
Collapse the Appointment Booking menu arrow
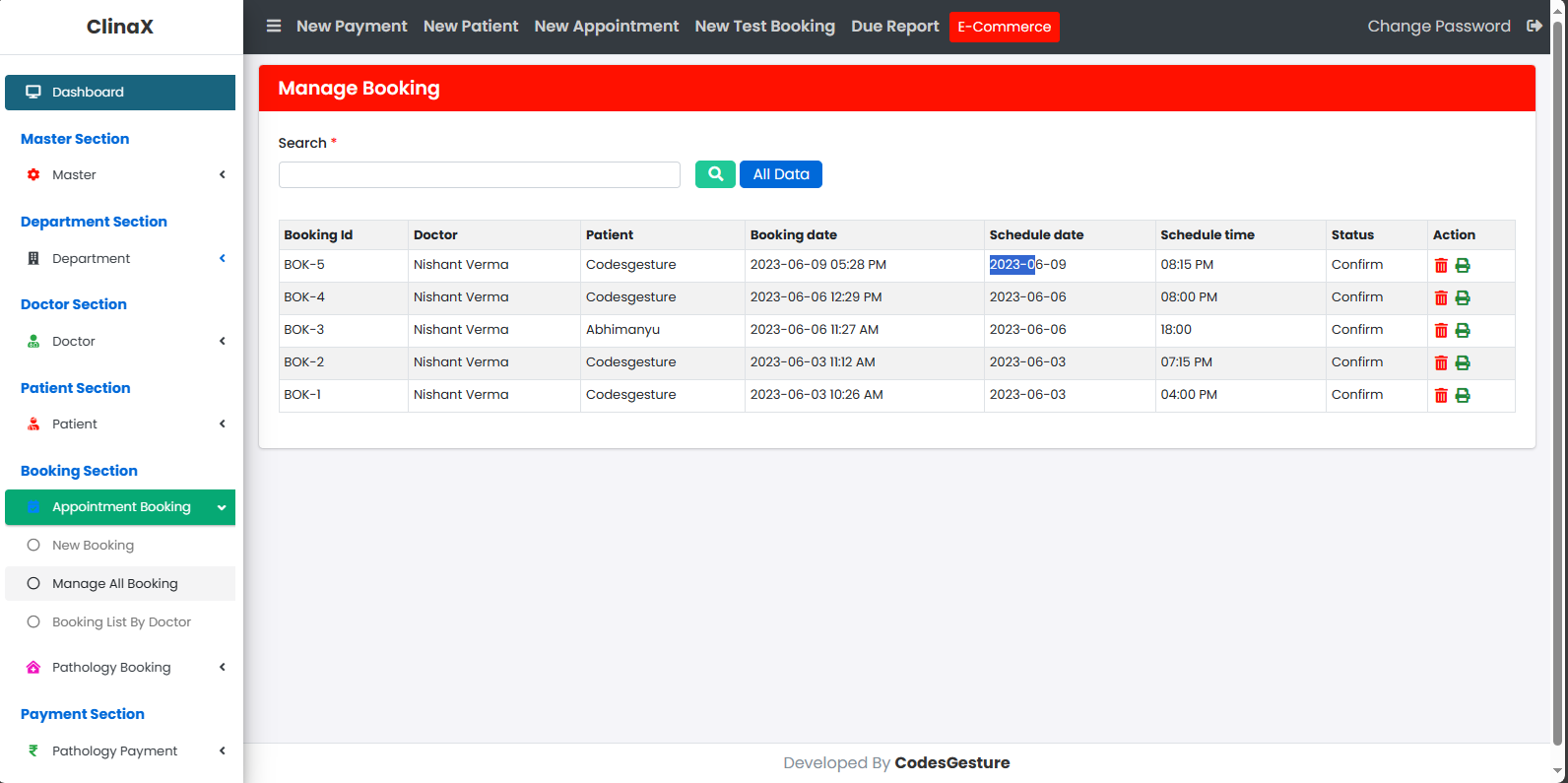[x=222, y=508]
